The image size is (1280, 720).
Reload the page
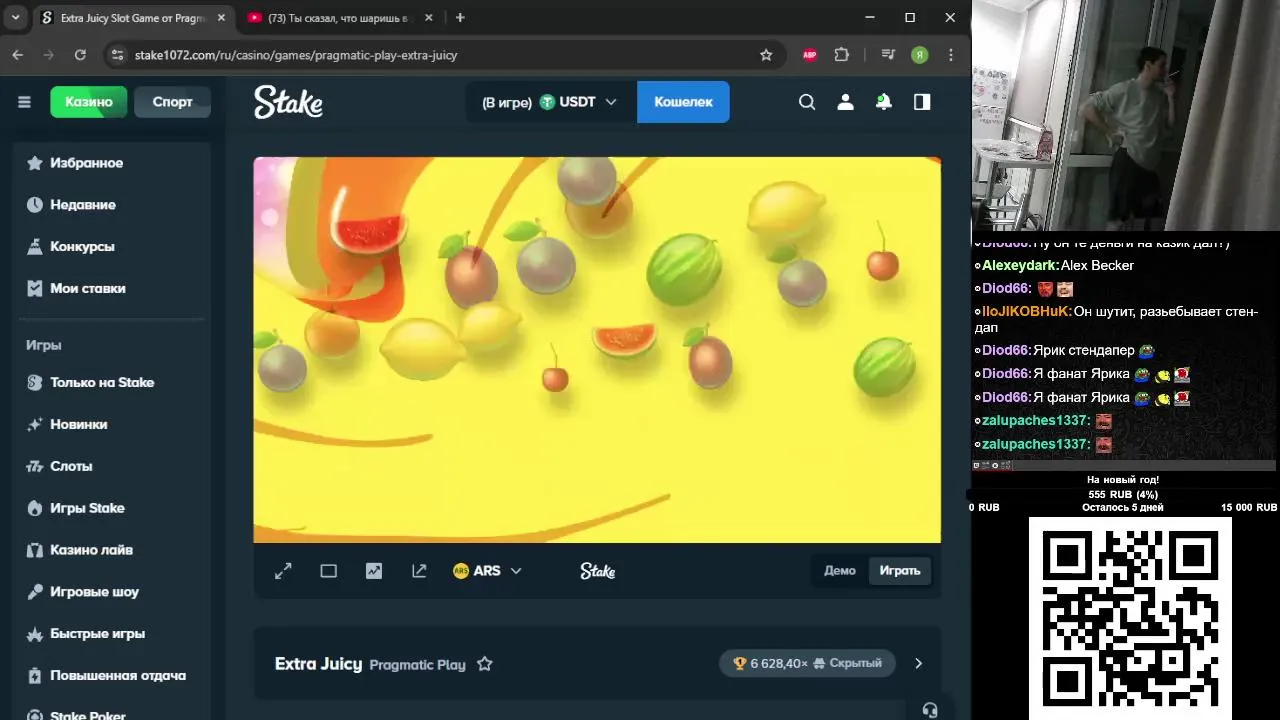point(80,55)
